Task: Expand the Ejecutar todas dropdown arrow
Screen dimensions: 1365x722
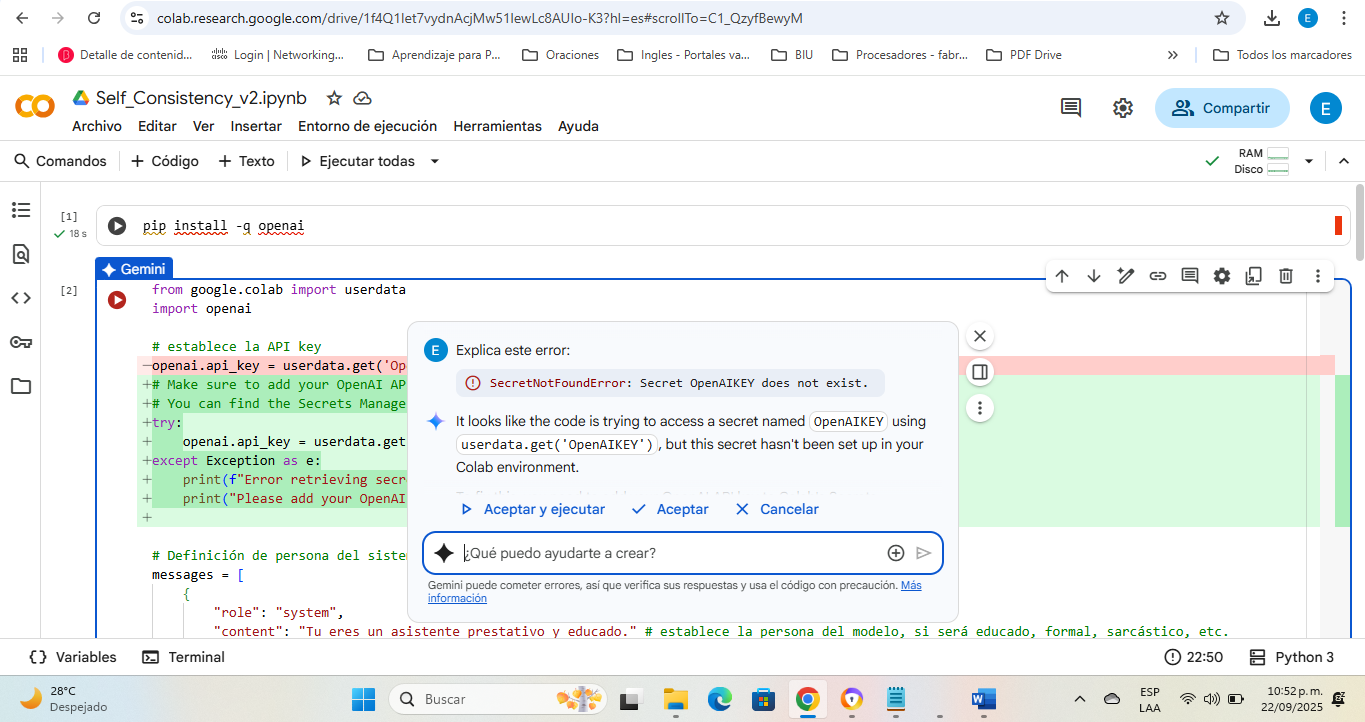Action: [435, 161]
